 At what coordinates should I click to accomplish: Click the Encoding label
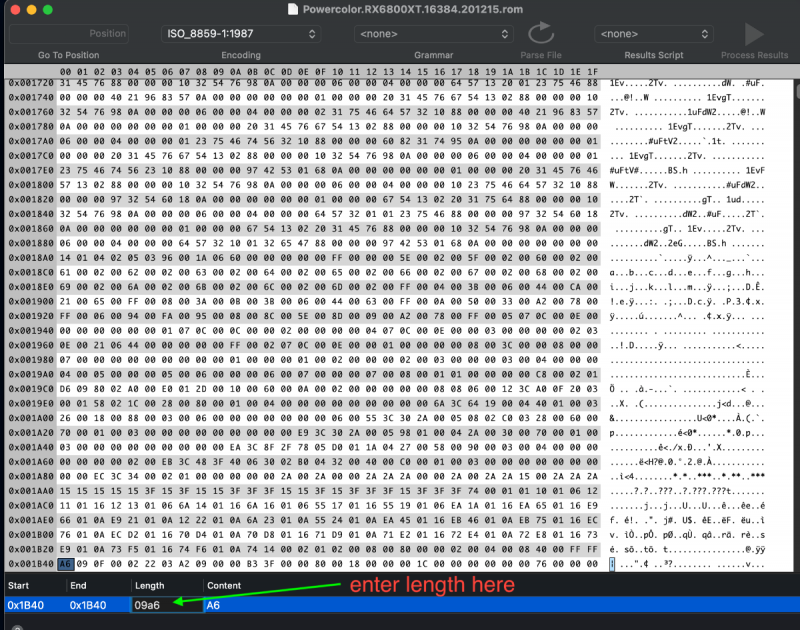click(241, 55)
